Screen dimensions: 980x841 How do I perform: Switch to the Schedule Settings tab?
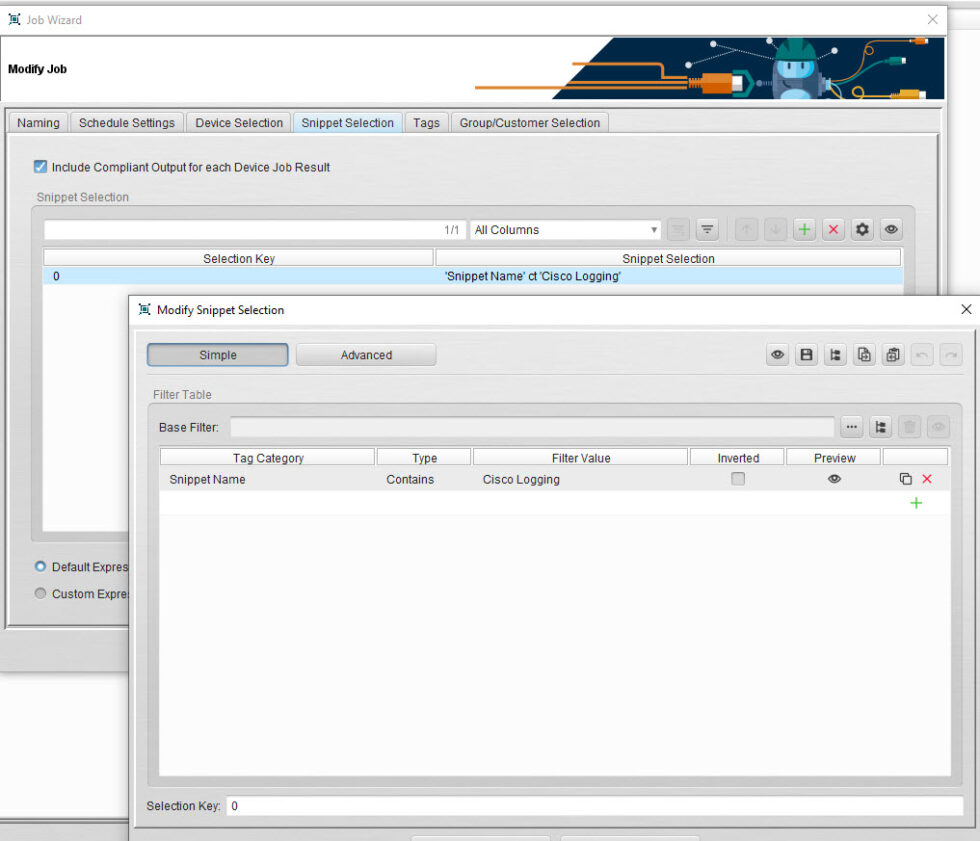pos(126,122)
